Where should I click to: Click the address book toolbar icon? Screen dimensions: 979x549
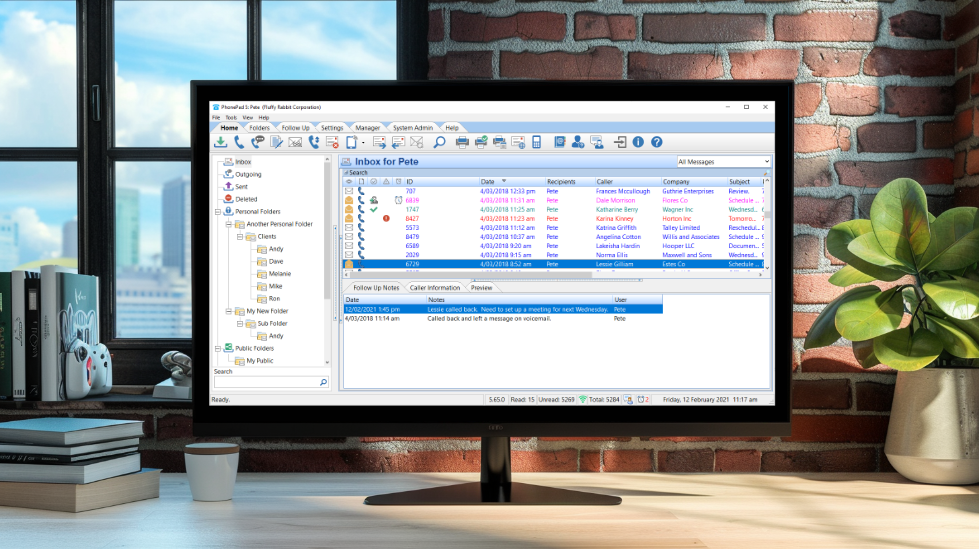(559, 142)
